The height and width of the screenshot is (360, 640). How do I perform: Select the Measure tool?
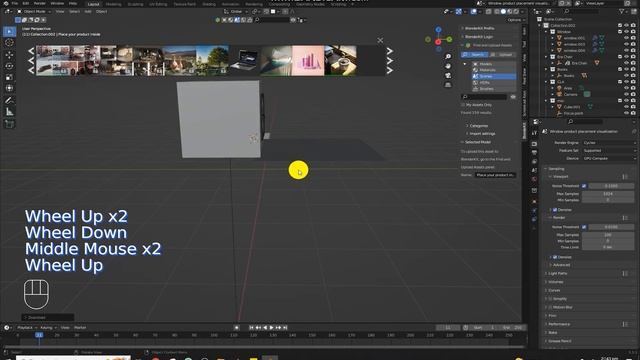click(x=9, y=112)
